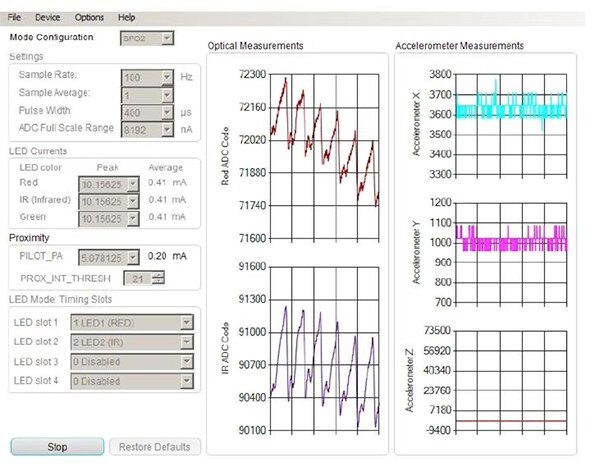Adjust the PROX_INT_THRESH spinner arrows
This screenshot has height=464, width=600.
pyautogui.click(x=157, y=277)
